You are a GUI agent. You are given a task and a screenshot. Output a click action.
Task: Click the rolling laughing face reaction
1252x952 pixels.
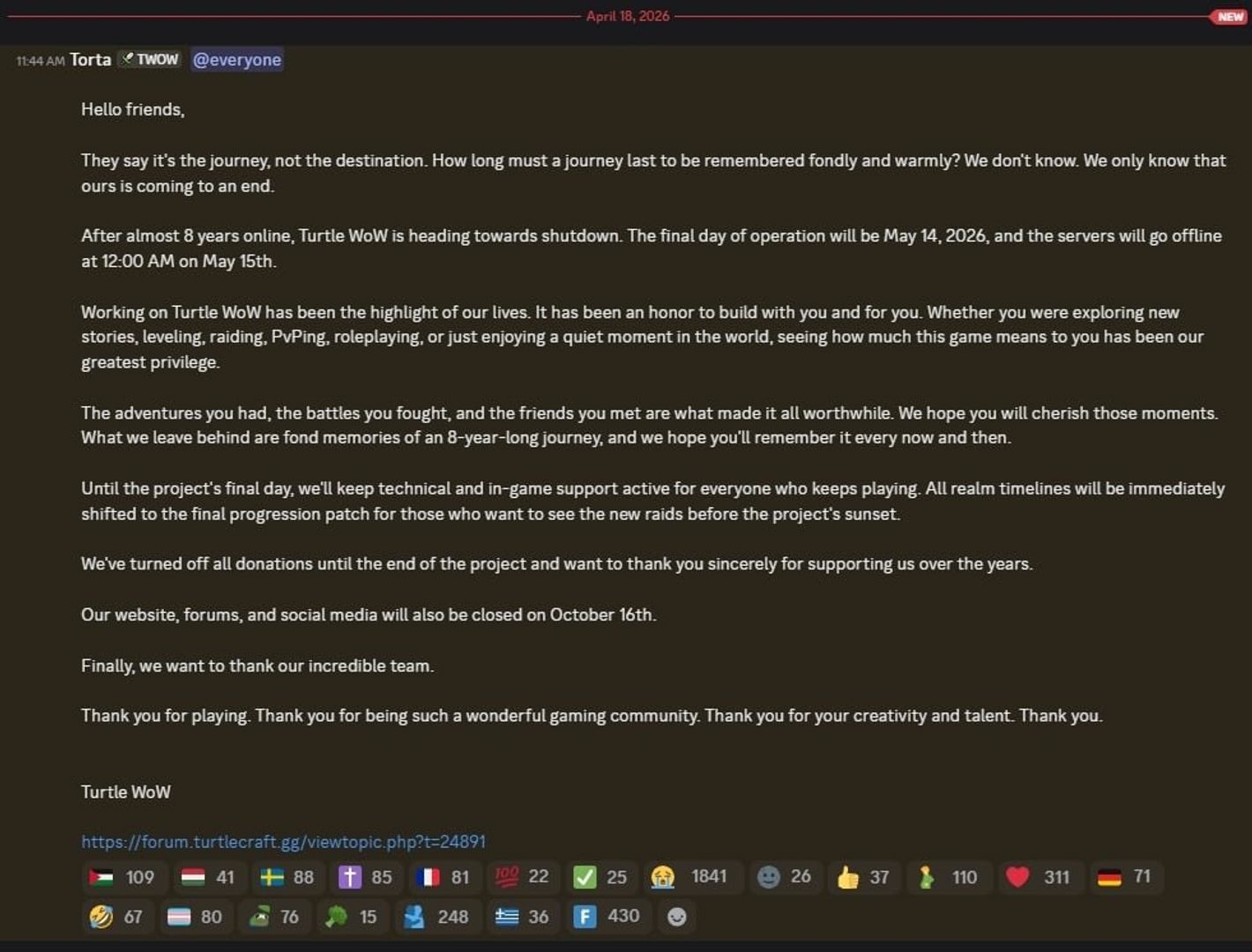(116, 917)
